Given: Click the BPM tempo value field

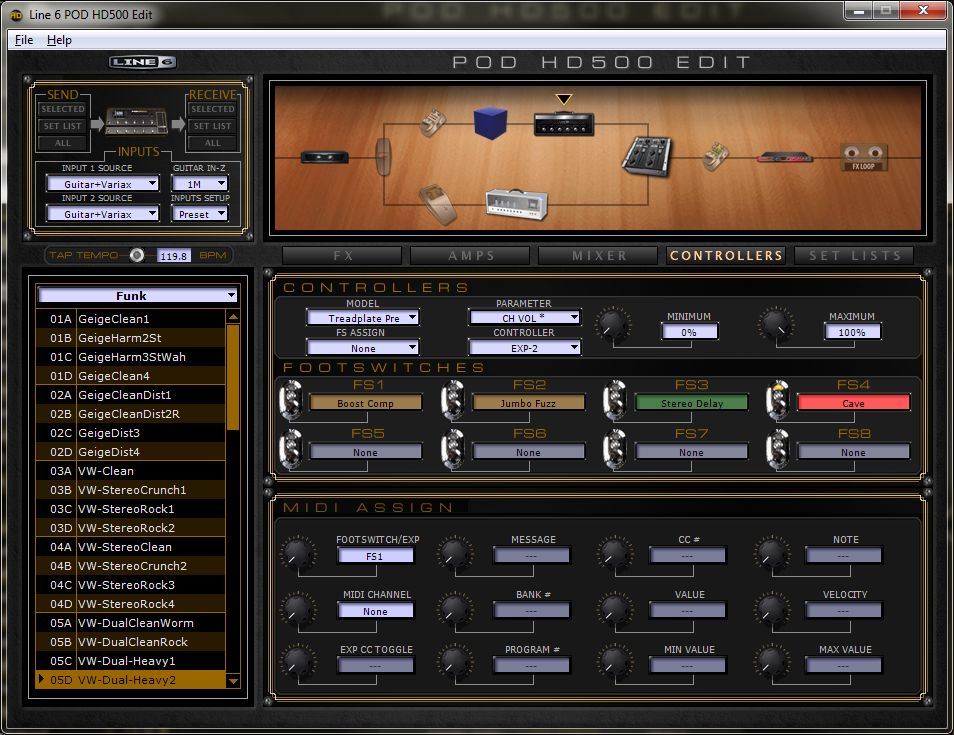Looking at the screenshot, I should point(174,256).
